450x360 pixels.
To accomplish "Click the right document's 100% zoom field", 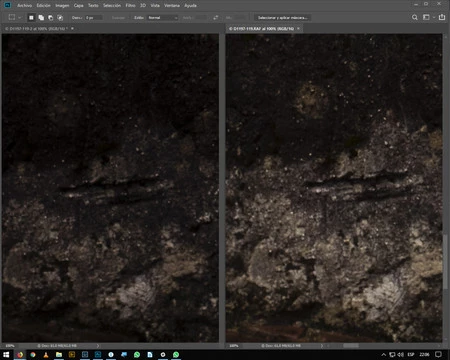I will point(234,346).
